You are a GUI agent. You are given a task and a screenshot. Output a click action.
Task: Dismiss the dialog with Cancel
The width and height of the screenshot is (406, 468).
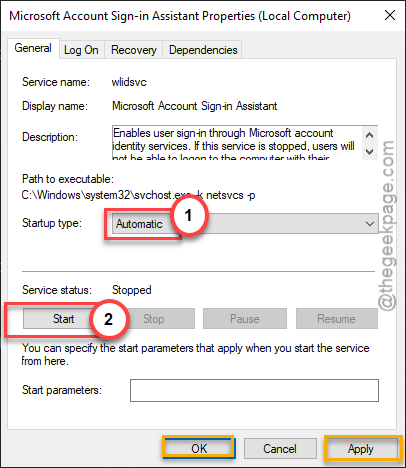[280, 448]
